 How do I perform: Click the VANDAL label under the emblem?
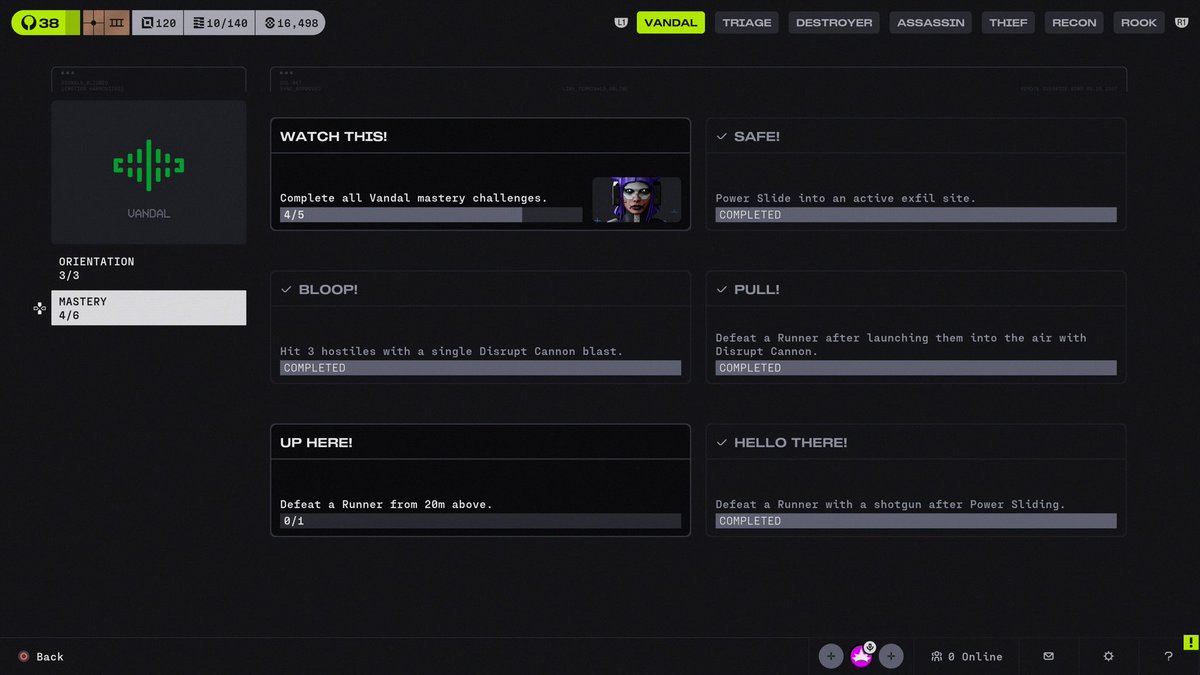coord(149,213)
